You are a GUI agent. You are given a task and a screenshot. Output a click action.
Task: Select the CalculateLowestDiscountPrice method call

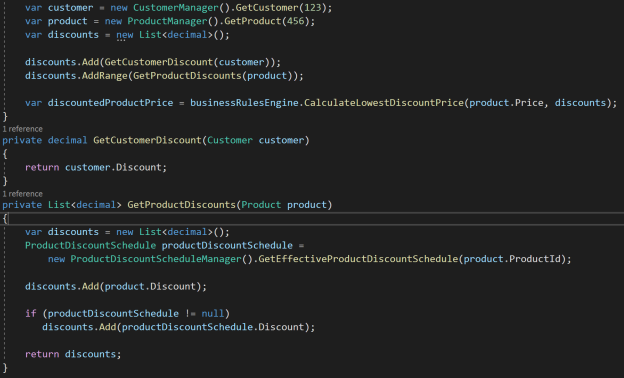point(384,103)
